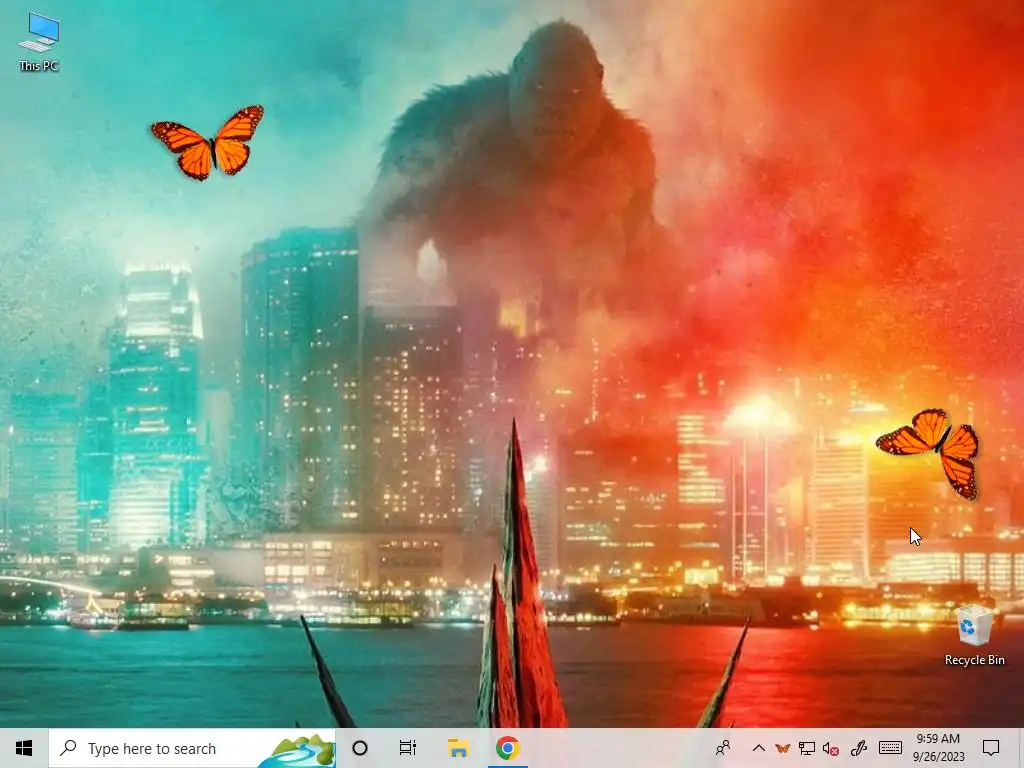
Task: Launch Google Chrome from the taskbar
Action: (507, 748)
